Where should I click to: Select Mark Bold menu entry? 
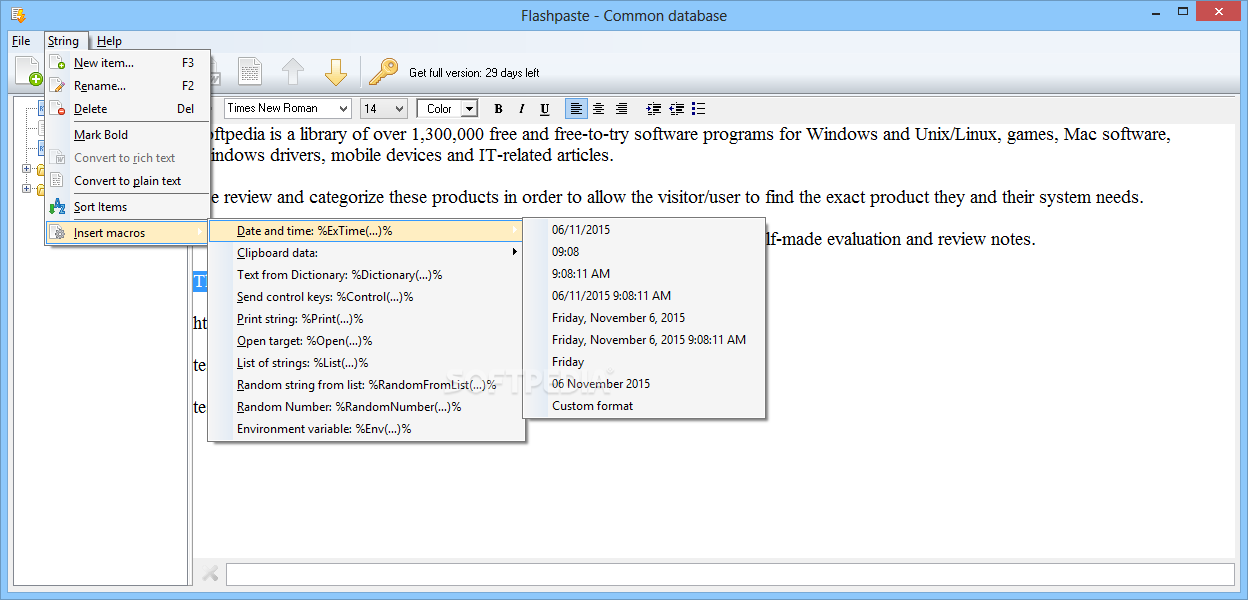tap(128, 135)
